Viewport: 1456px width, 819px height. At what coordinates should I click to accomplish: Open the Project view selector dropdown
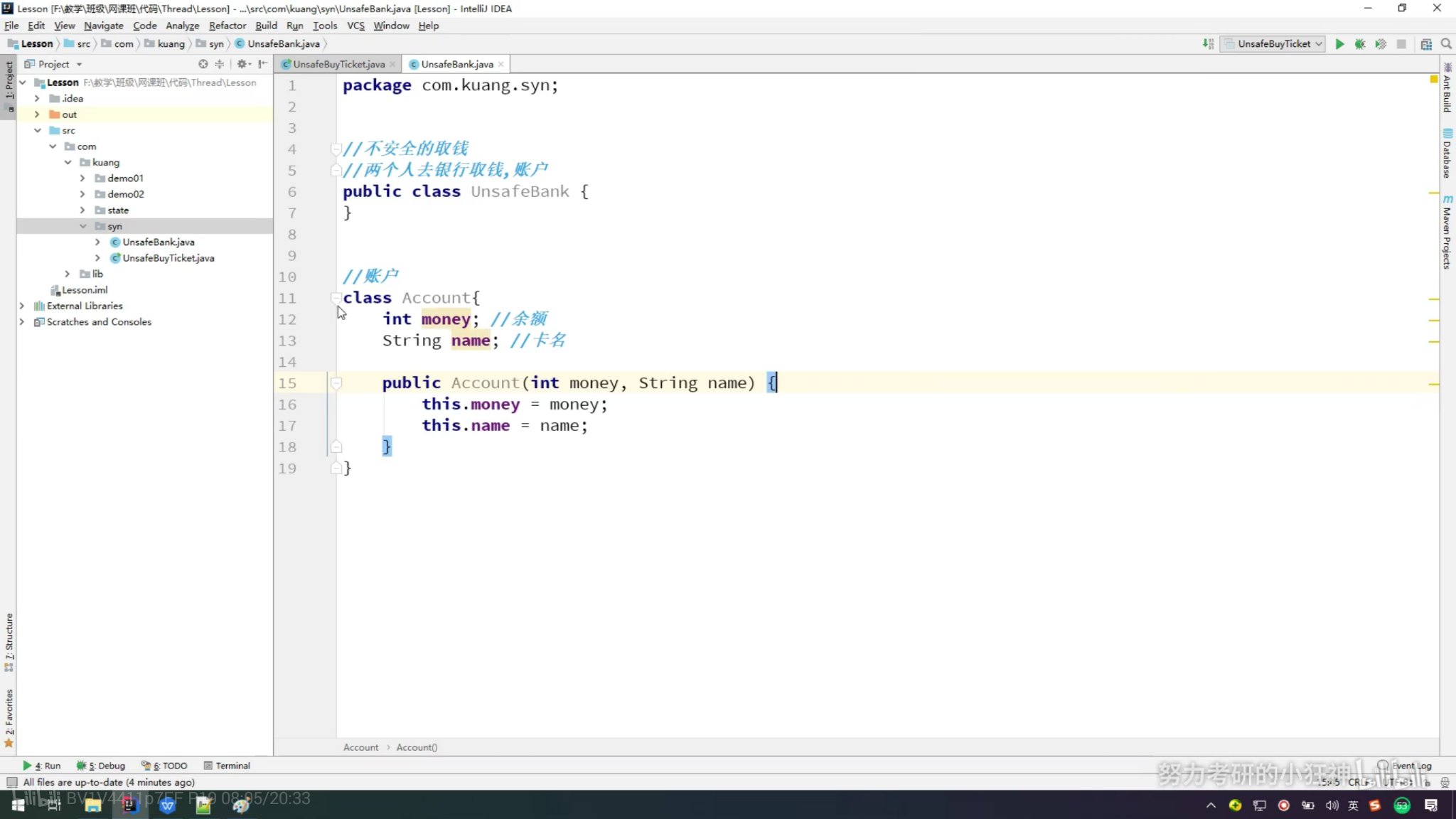click(x=54, y=64)
